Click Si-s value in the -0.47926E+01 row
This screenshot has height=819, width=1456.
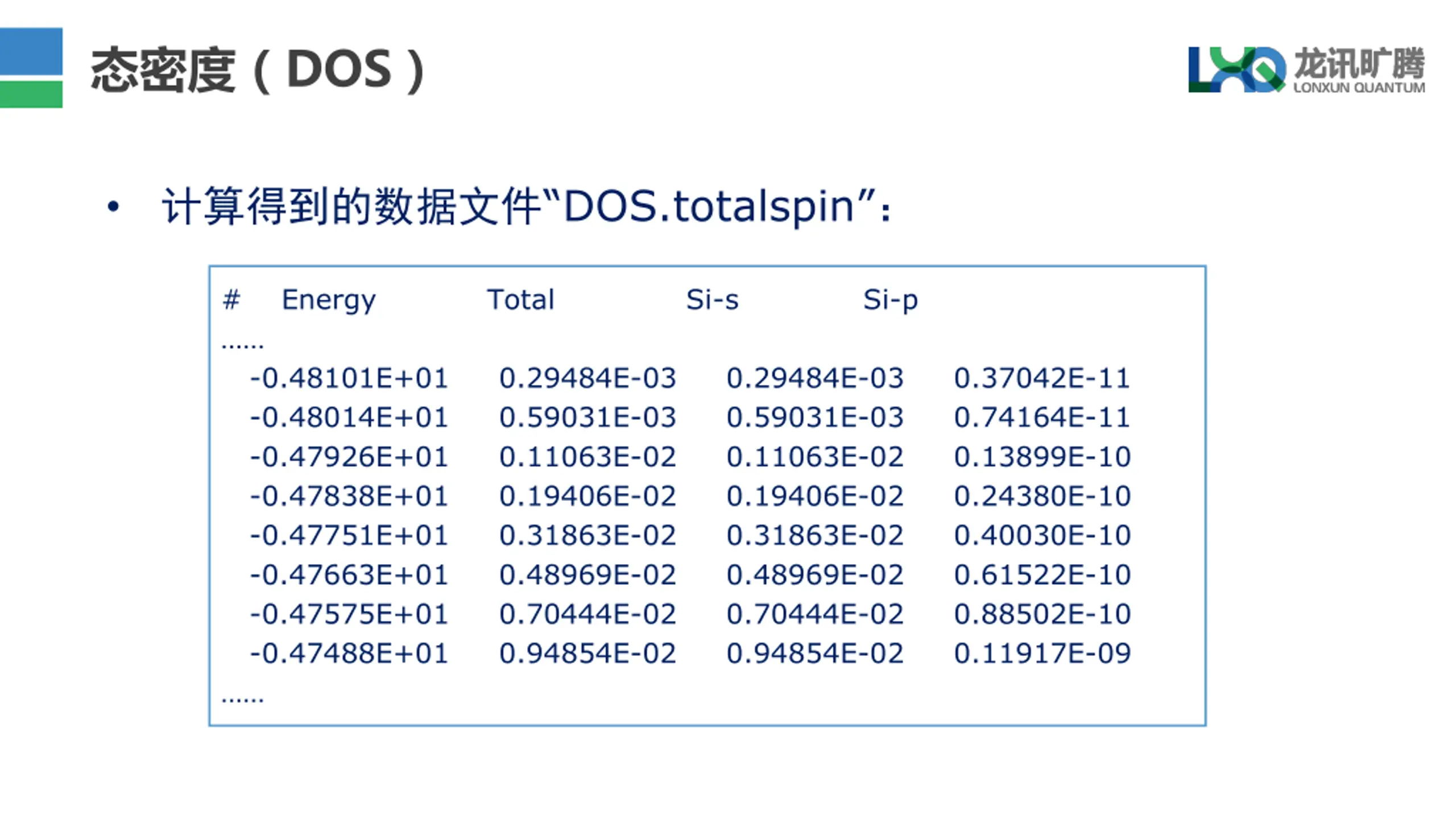[x=815, y=457]
